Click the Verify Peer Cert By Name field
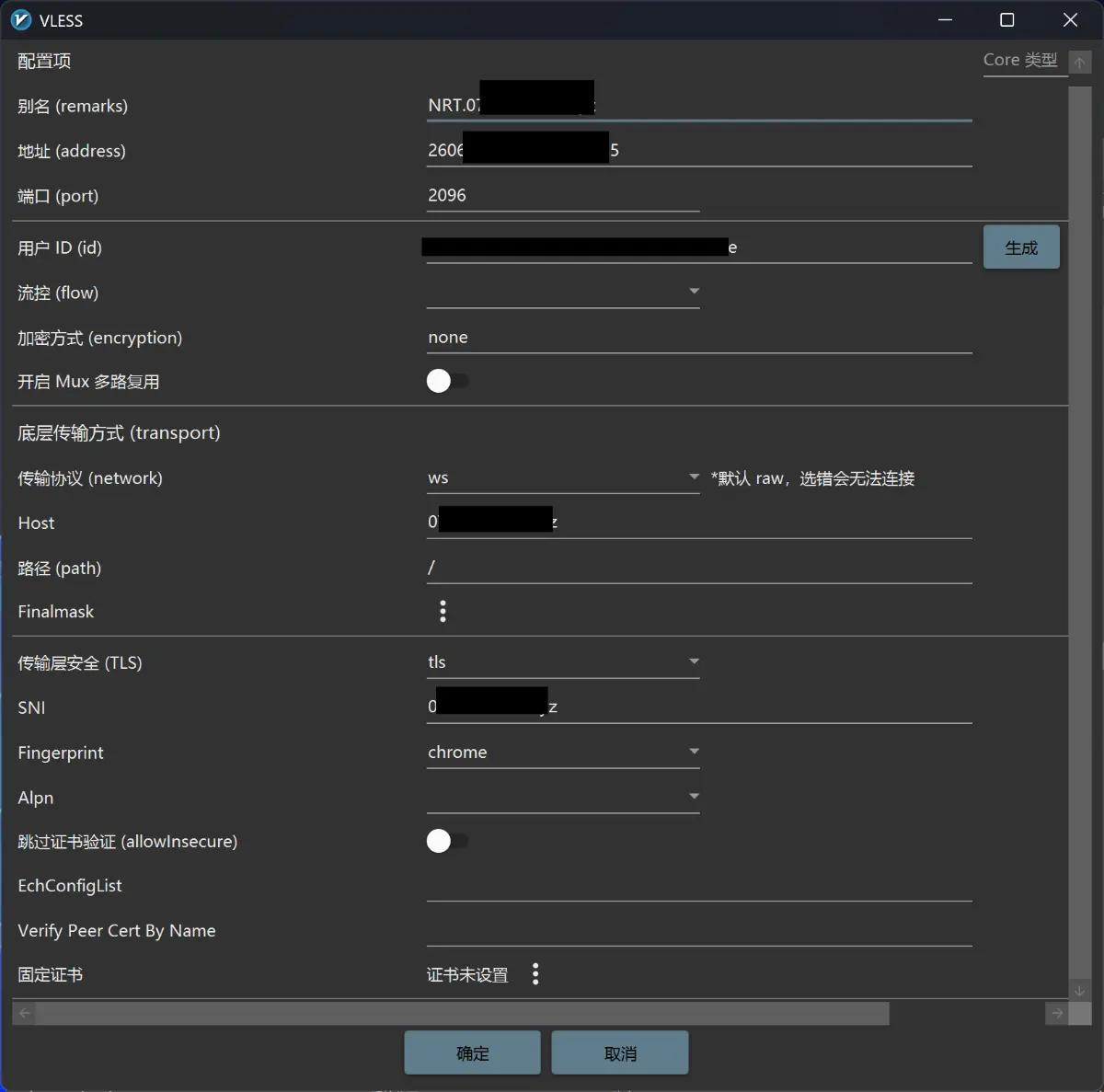Screen dimensions: 1104x1092 click(x=699, y=931)
